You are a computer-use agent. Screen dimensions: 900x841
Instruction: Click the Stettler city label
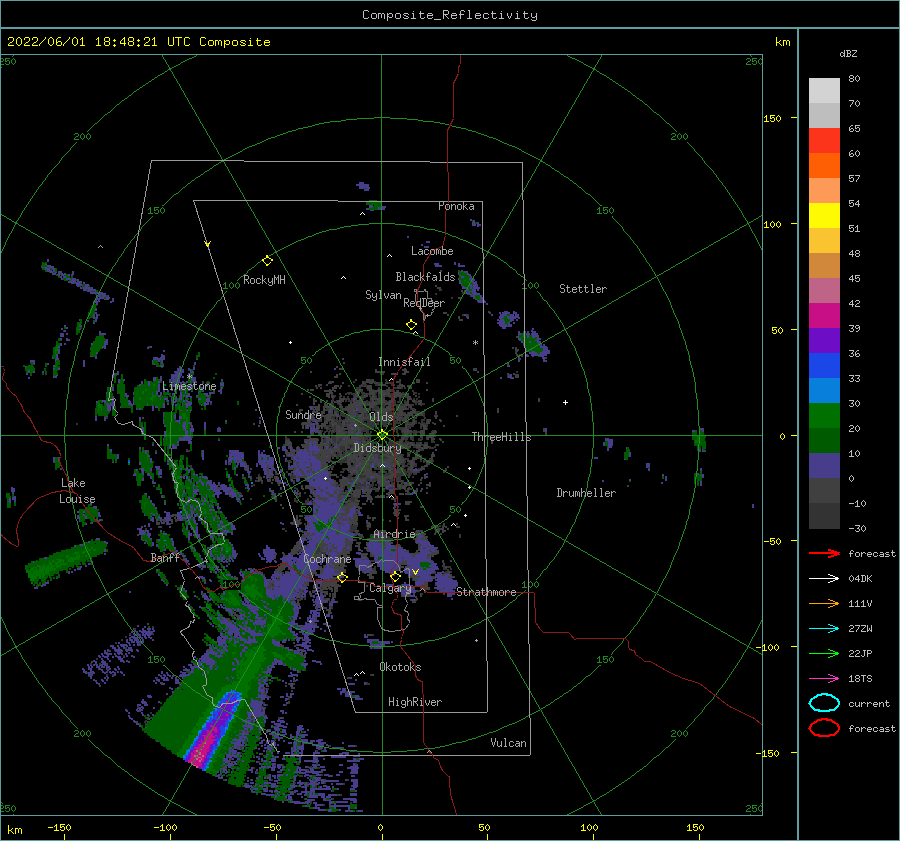point(583,289)
